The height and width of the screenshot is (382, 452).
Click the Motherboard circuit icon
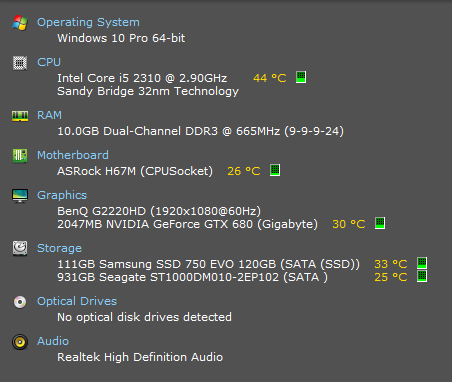tap(20, 156)
